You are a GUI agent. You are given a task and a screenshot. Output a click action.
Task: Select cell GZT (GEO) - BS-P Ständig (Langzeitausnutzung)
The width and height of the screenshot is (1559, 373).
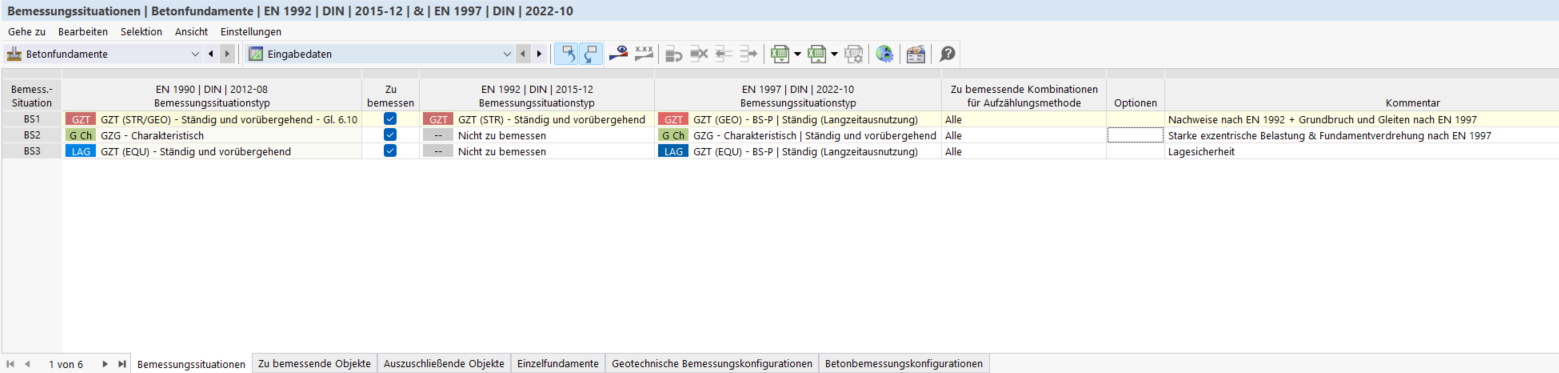click(x=798, y=119)
